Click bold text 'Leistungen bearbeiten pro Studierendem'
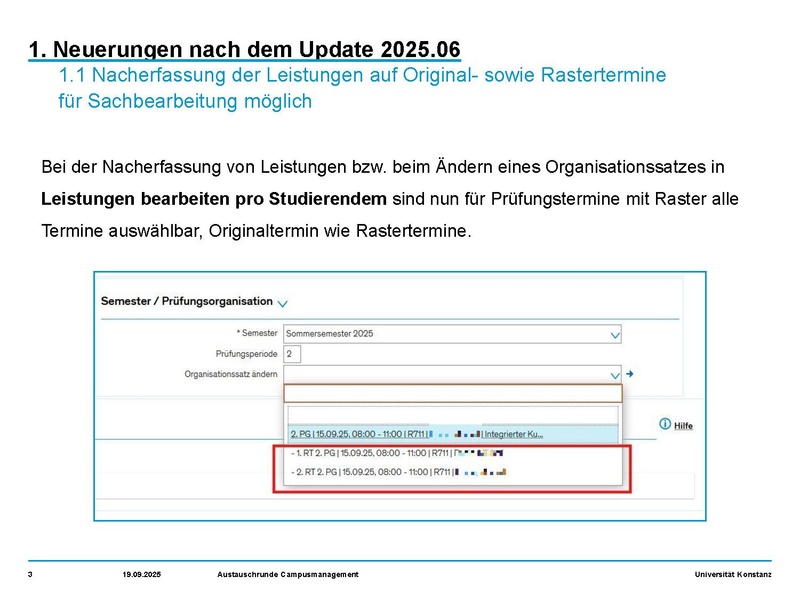The image size is (800, 600). [214, 199]
